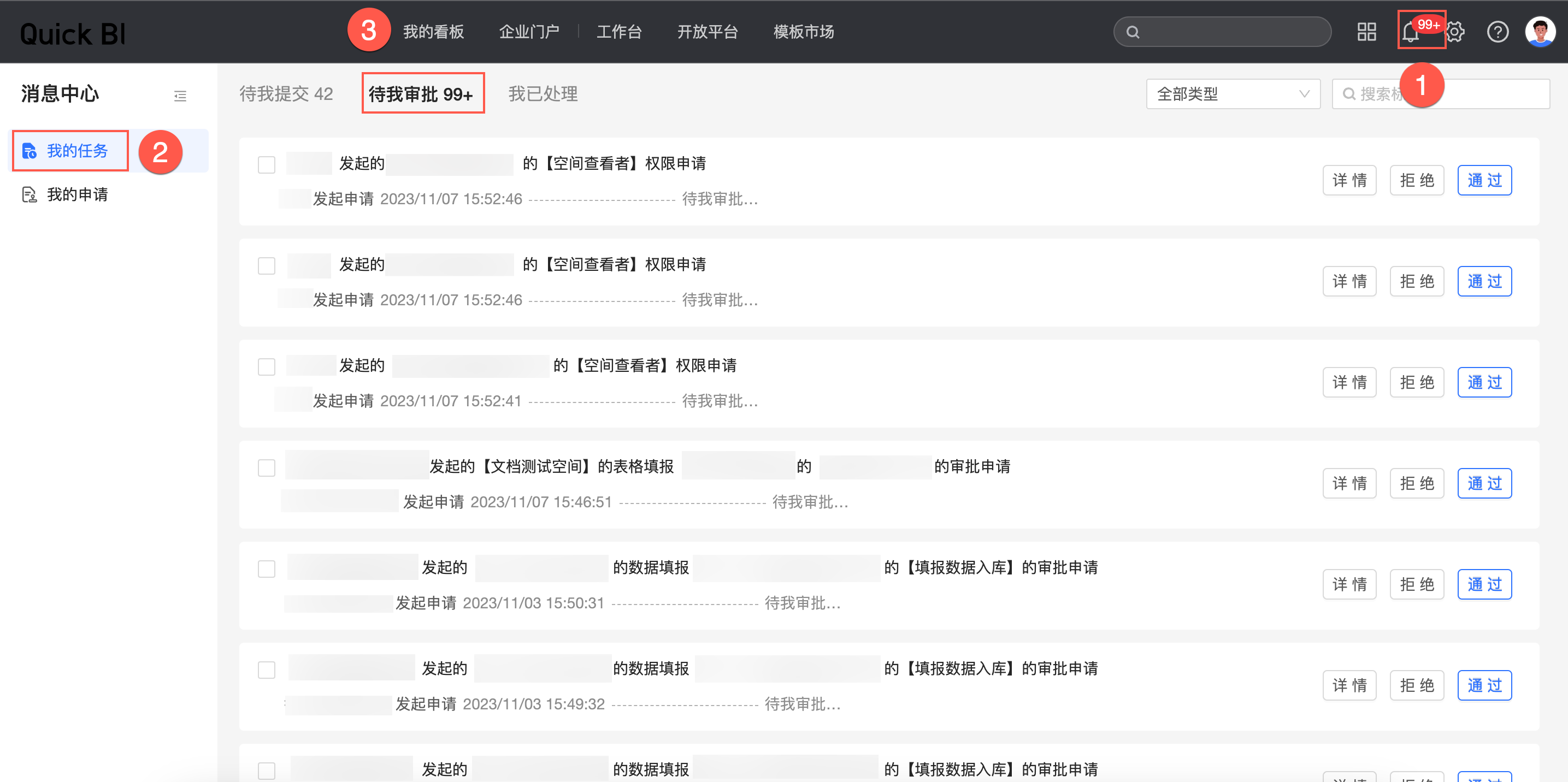Viewport: 1568px width, 782px height.
Task: Click the timestamp 2023/11/03 15:50:31
Action: (x=534, y=603)
